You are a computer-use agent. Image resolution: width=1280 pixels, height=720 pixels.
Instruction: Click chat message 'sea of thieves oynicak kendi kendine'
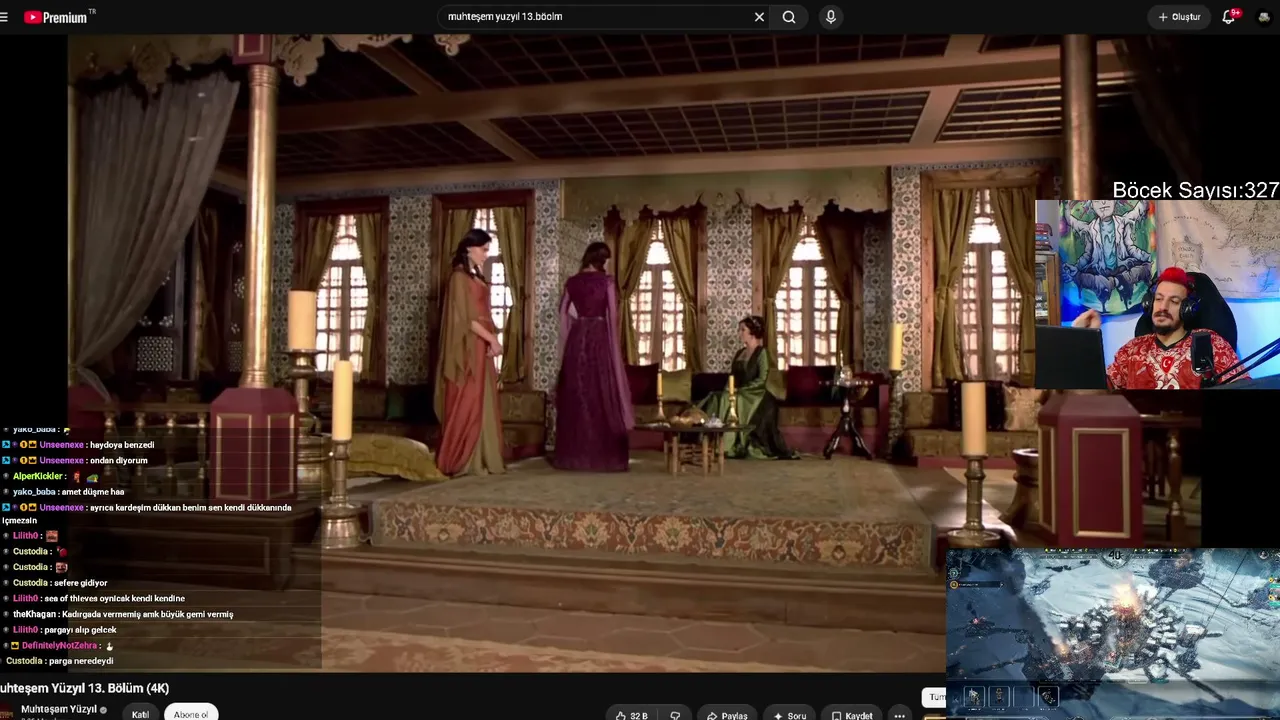click(x=114, y=598)
